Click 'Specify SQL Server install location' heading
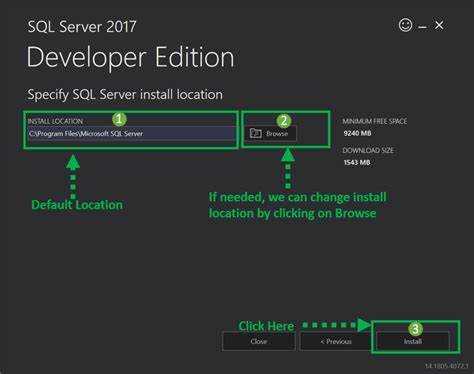This screenshot has height=374, width=474. [x=125, y=95]
